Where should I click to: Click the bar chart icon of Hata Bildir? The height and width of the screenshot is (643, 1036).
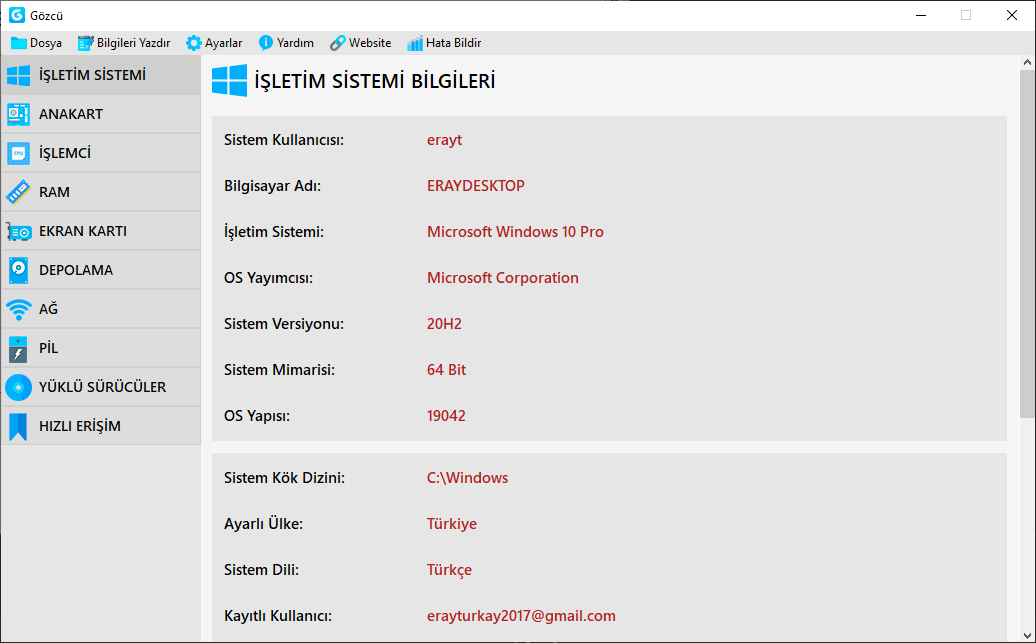(x=414, y=43)
